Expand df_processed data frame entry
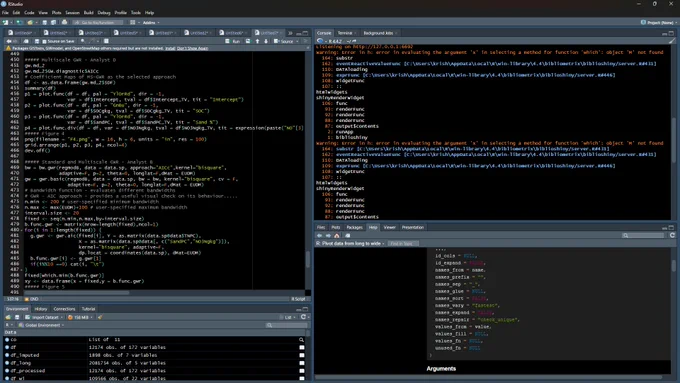 (7, 371)
